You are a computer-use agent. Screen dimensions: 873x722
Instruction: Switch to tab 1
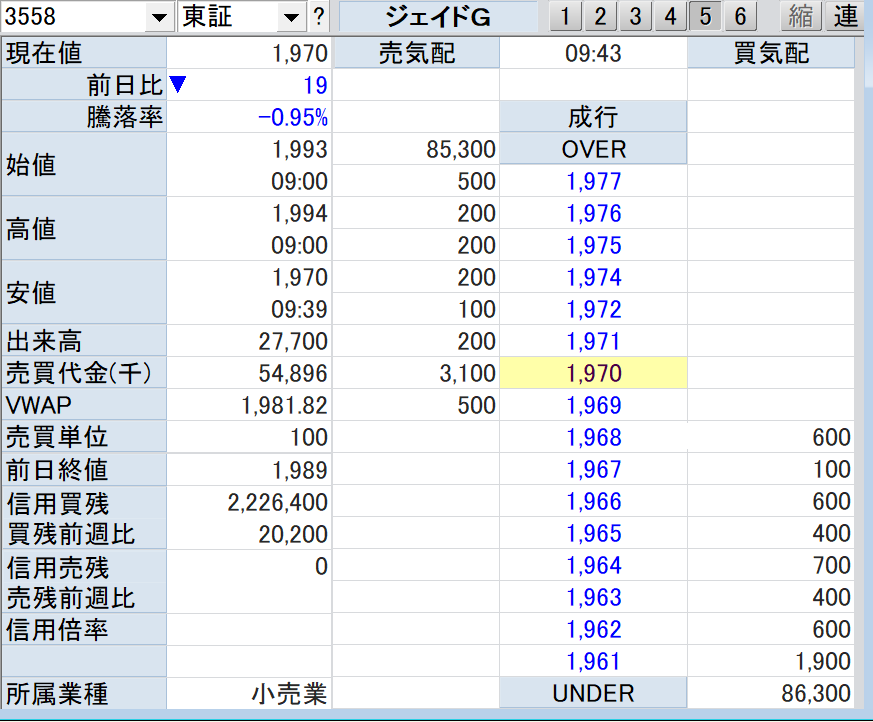tap(565, 16)
